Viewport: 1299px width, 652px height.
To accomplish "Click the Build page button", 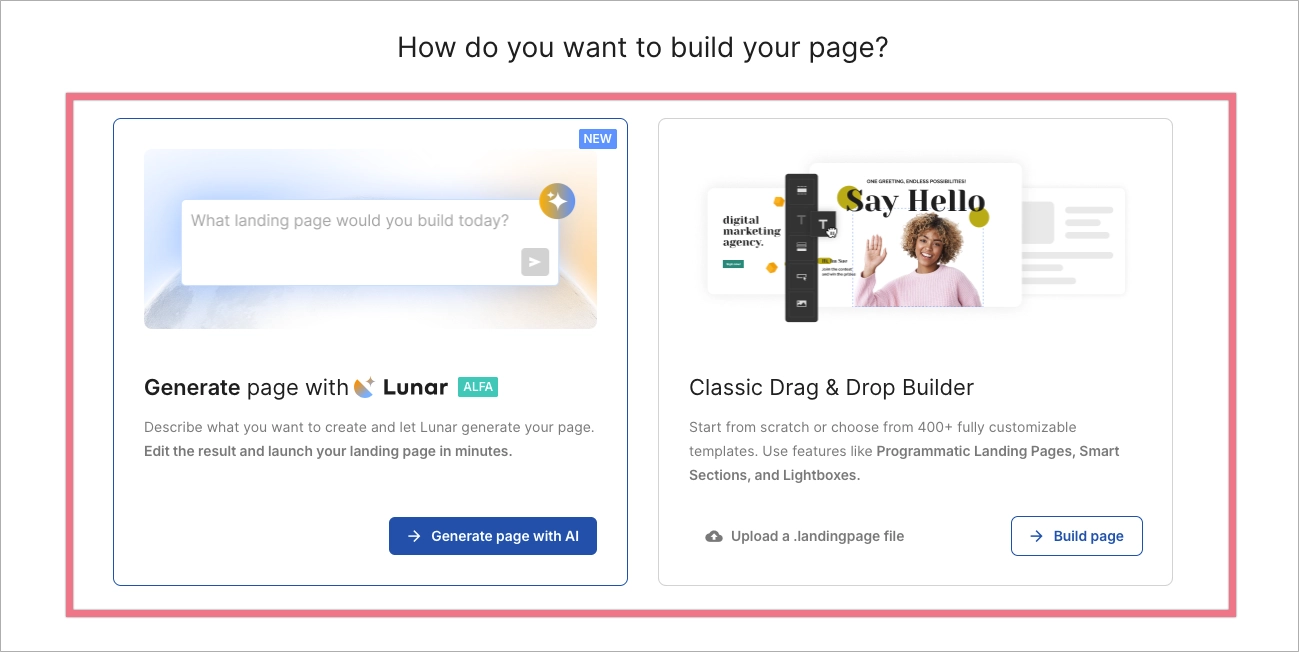I will point(1076,536).
